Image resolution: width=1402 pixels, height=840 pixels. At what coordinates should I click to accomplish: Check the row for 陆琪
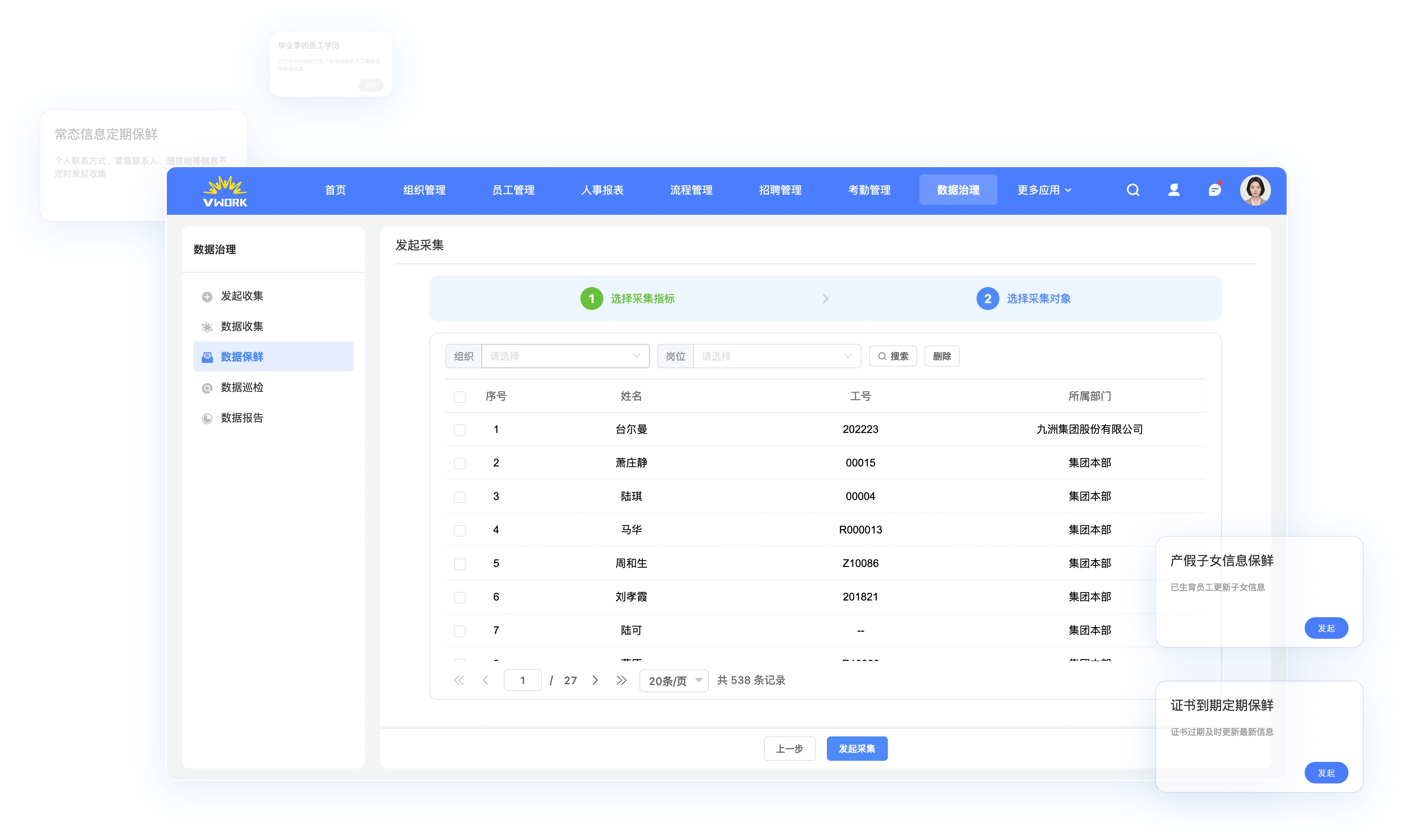(460, 498)
